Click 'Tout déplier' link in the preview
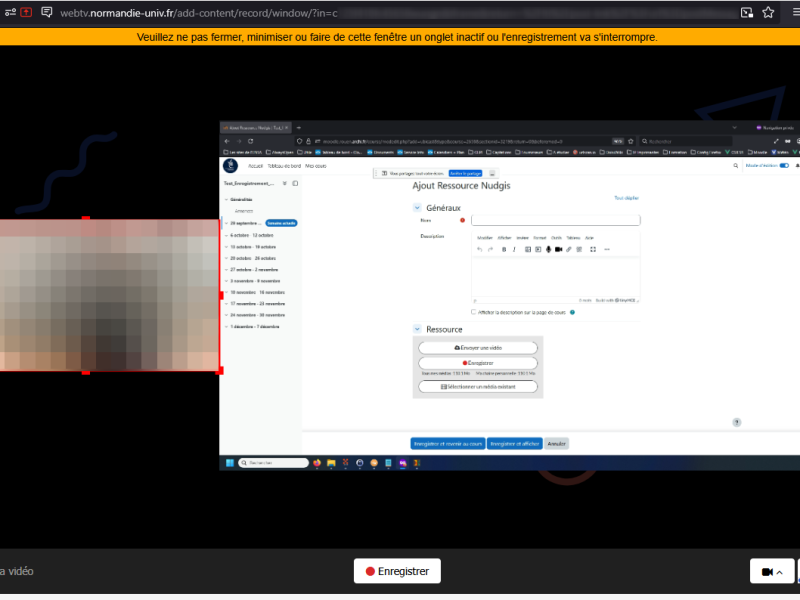The height and width of the screenshot is (600, 800). point(626,198)
